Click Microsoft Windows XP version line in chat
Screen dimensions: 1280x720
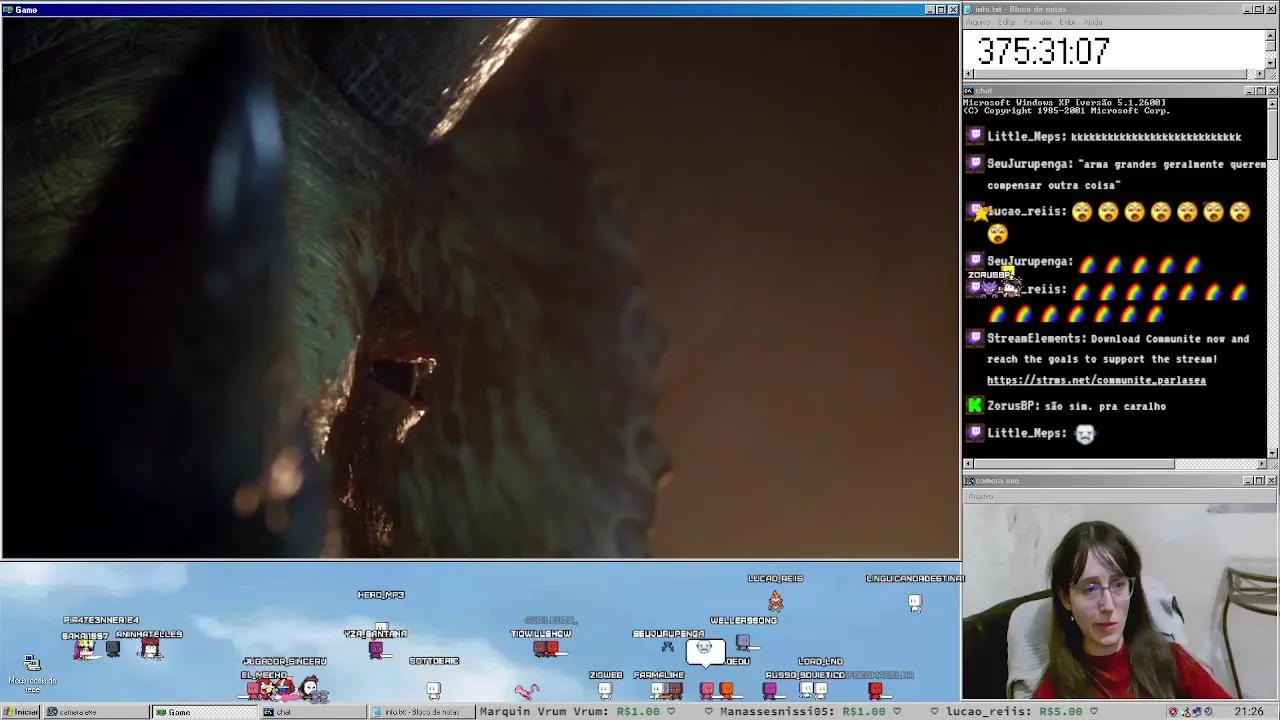pos(1064,102)
